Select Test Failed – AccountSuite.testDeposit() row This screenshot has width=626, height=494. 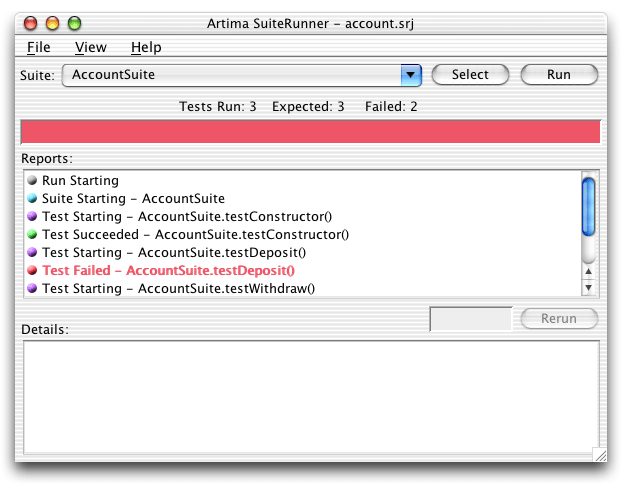click(x=303, y=270)
